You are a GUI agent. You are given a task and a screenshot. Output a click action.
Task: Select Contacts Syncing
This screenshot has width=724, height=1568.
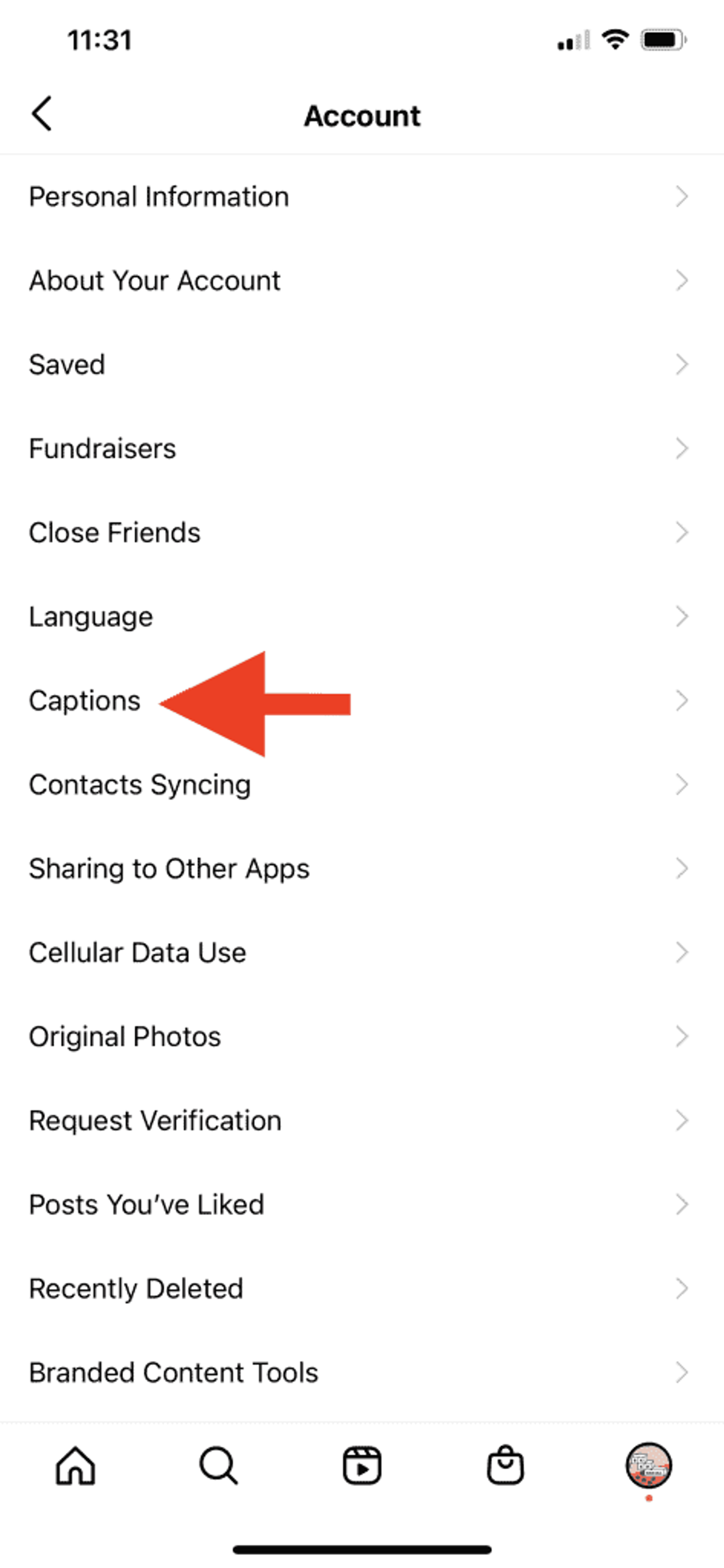362,784
